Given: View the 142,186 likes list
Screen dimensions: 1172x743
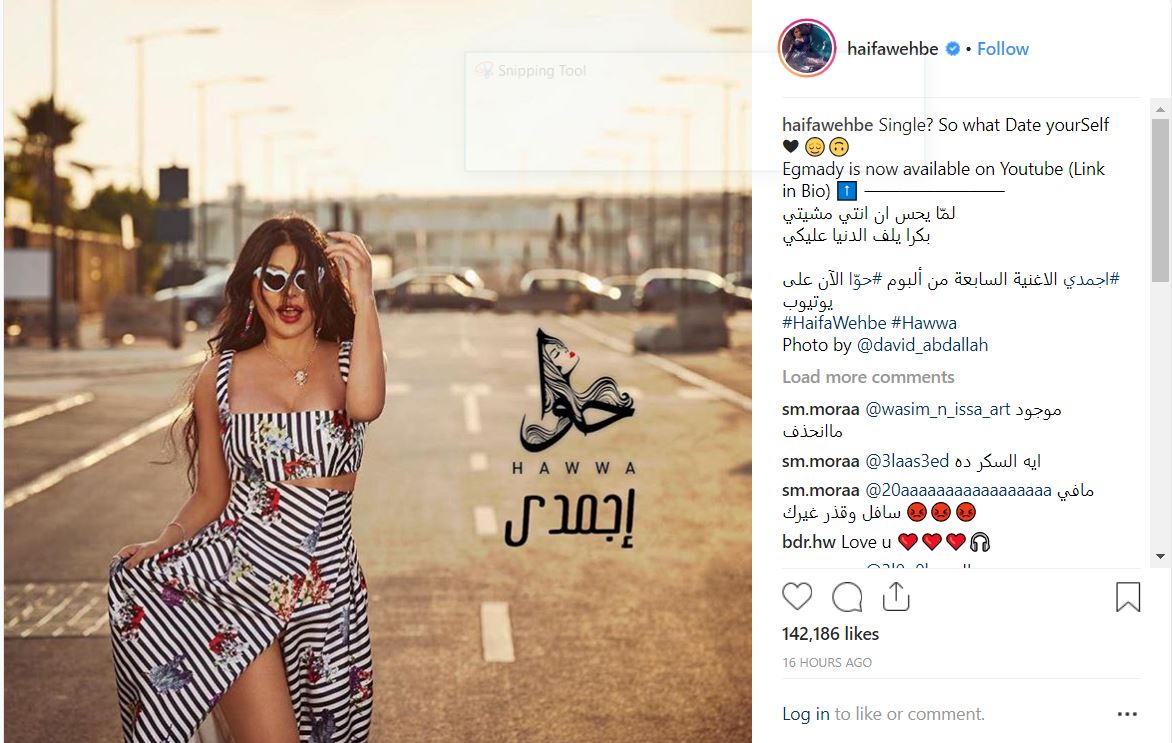Looking at the screenshot, I should click(830, 634).
